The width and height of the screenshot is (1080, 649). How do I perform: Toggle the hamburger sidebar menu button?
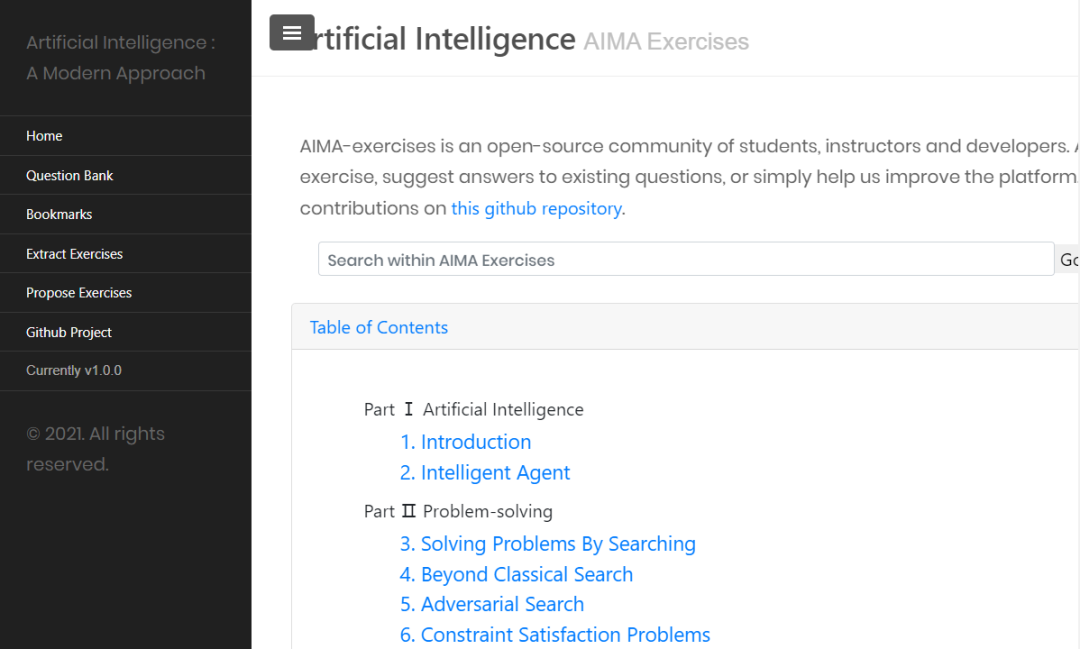[x=292, y=33]
